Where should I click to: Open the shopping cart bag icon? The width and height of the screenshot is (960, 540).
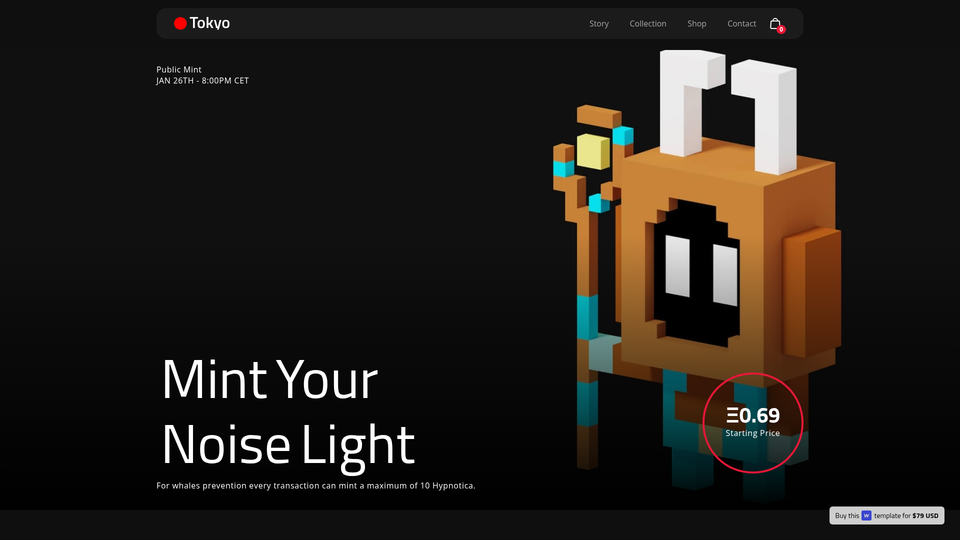pos(774,23)
